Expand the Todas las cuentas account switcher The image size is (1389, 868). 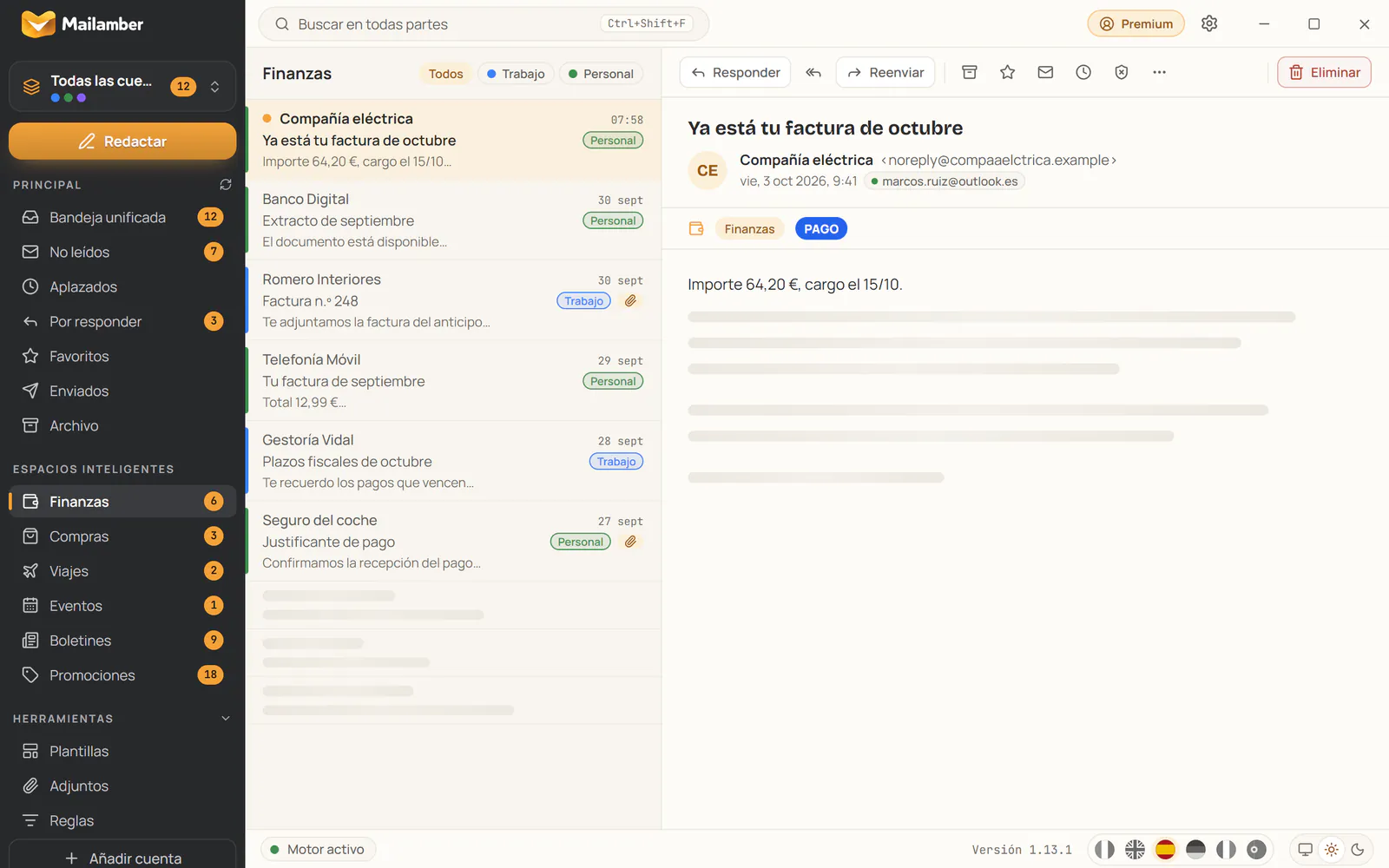[x=122, y=86]
